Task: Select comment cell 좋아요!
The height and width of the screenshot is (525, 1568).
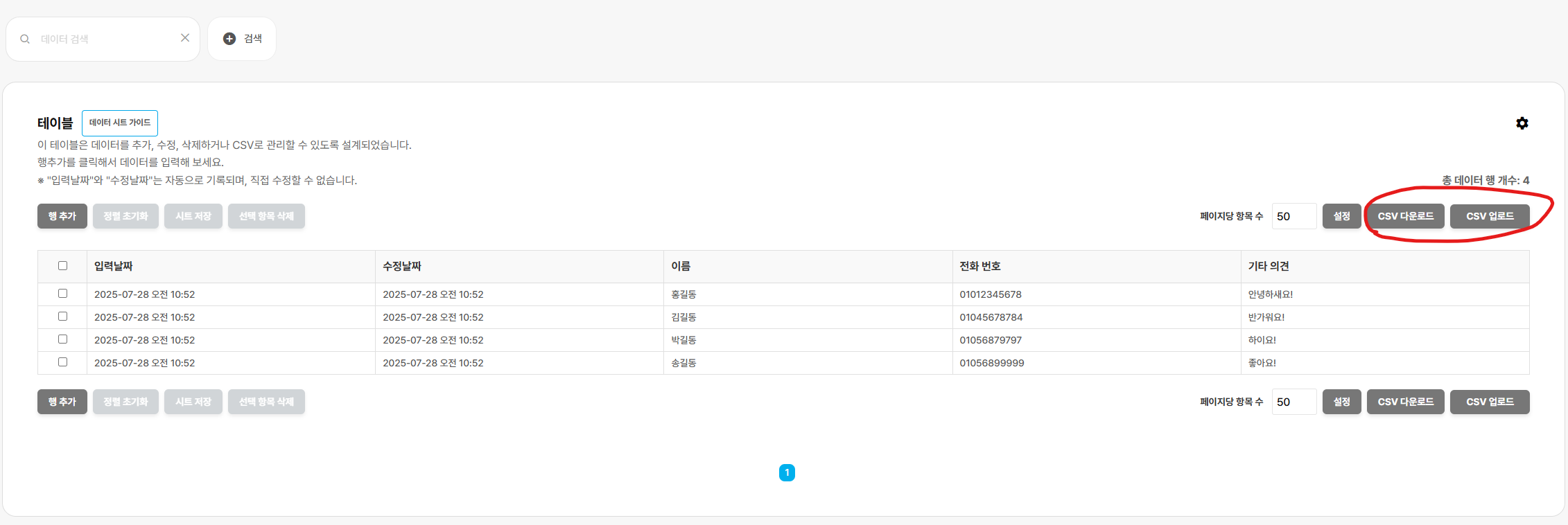Action: click(1385, 363)
